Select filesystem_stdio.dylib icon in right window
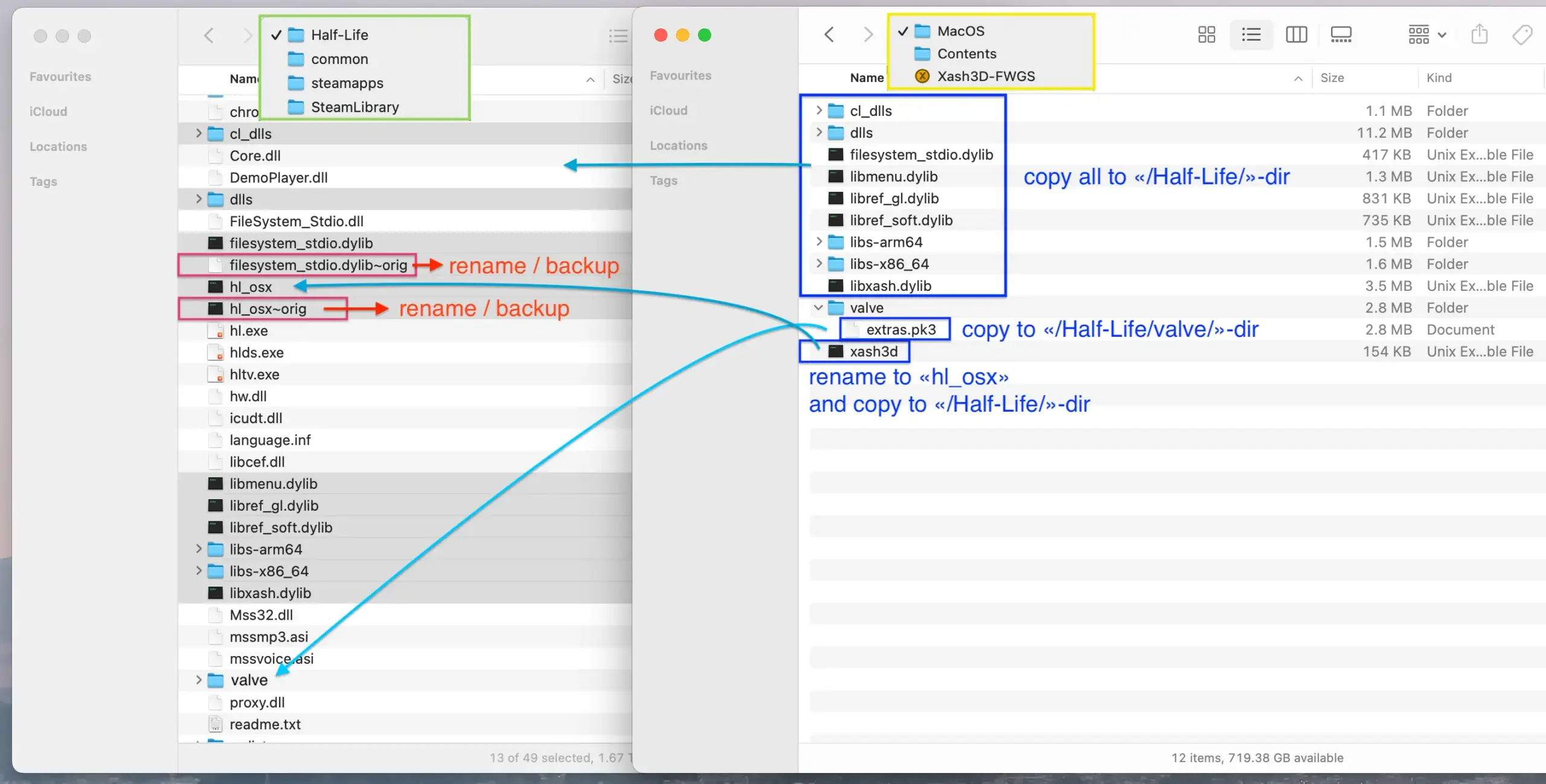1546x784 pixels. 835,155
